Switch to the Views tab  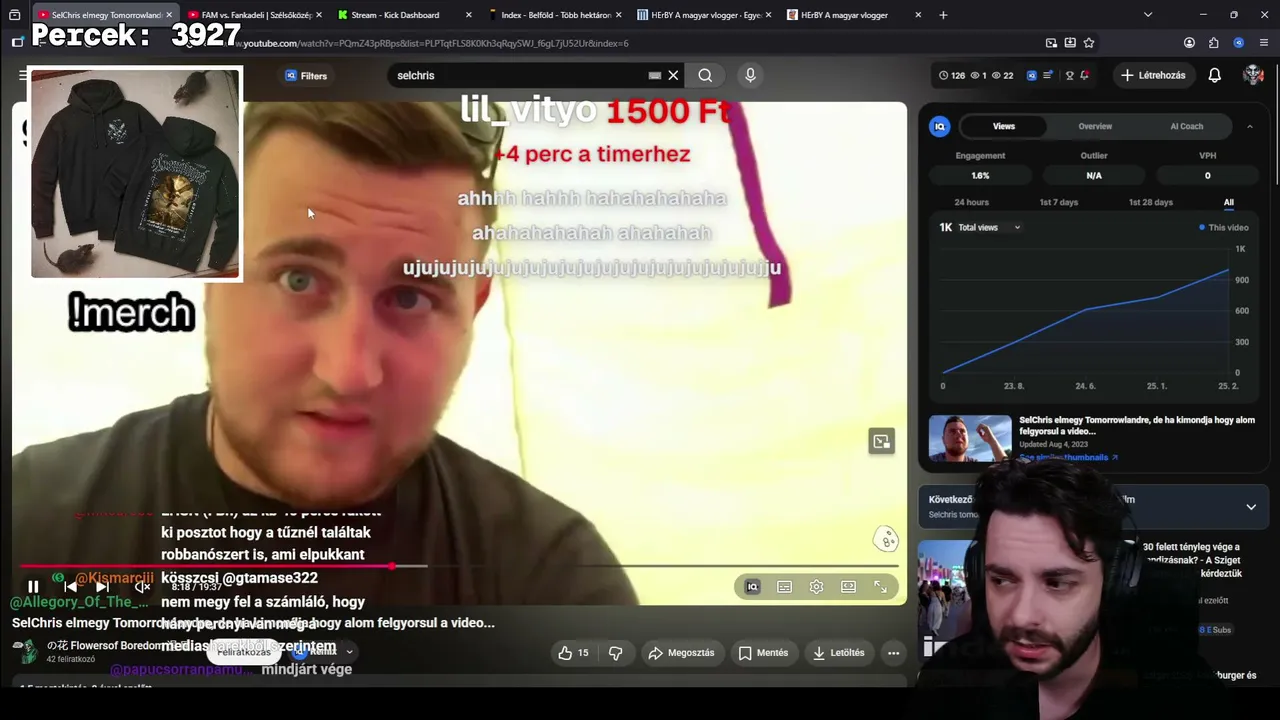1003,126
